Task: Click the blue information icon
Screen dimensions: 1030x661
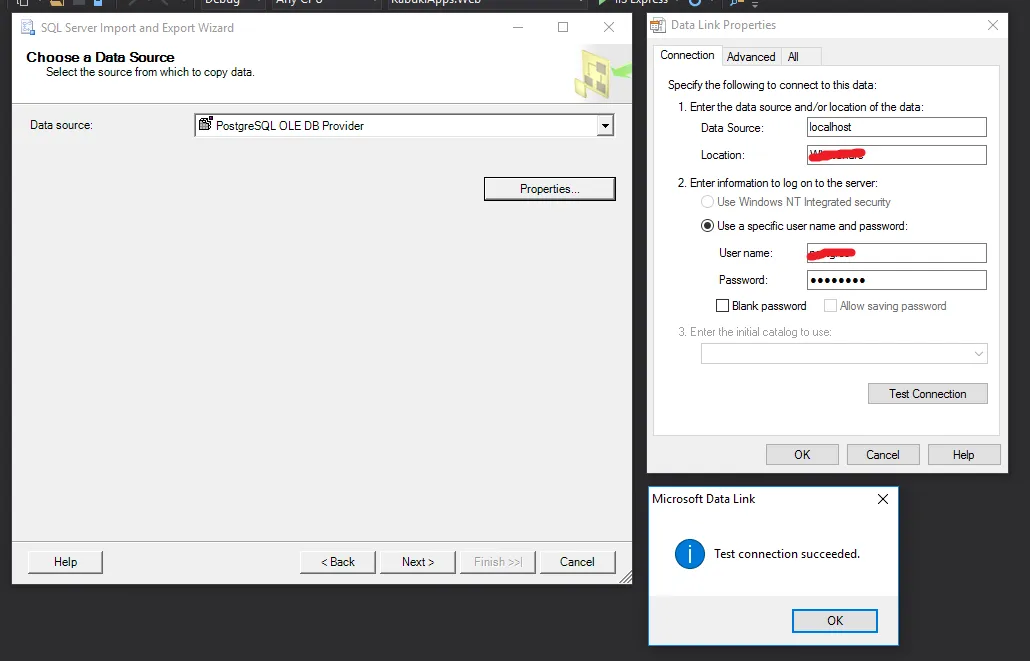Action: [690, 554]
